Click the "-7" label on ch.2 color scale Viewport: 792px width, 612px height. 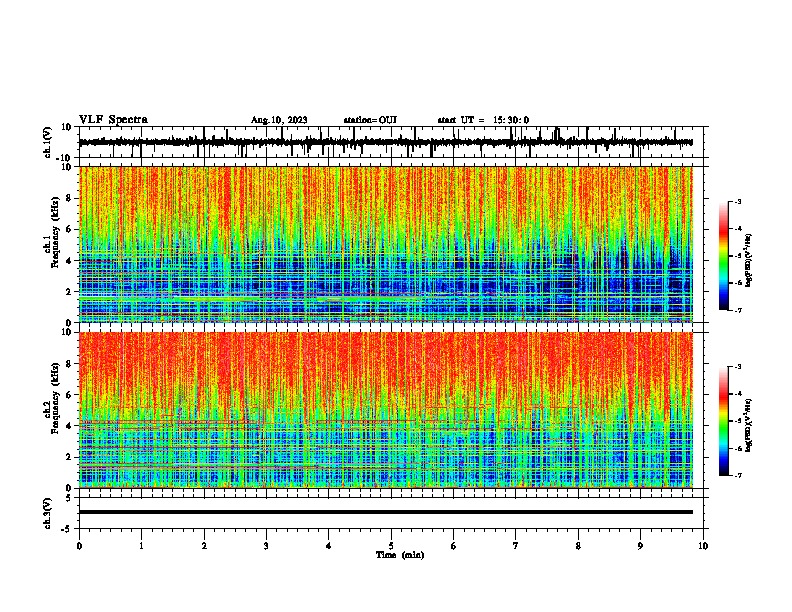pos(737,475)
